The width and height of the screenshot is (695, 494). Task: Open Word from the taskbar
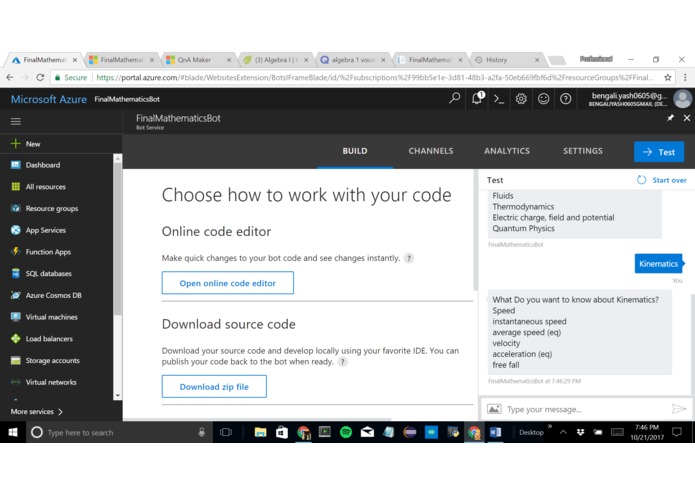[495, 432]
